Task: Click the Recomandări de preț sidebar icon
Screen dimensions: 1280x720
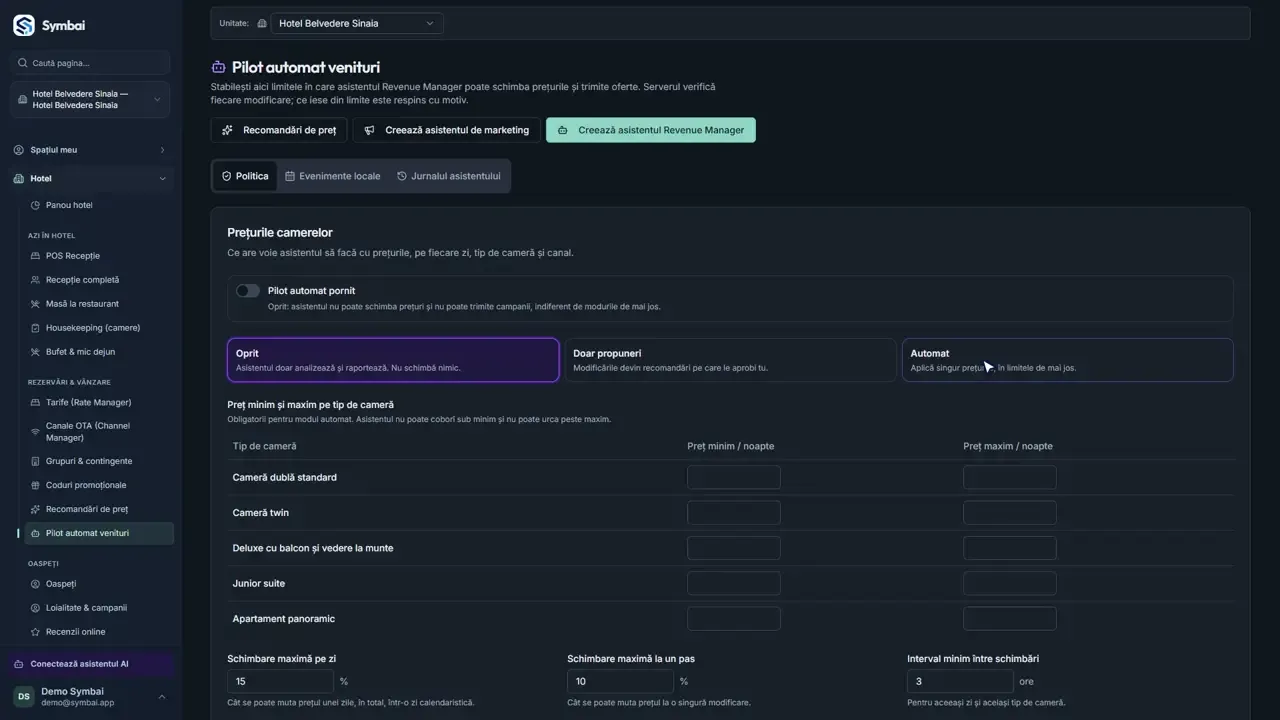Action: click(x=36, y=509)
